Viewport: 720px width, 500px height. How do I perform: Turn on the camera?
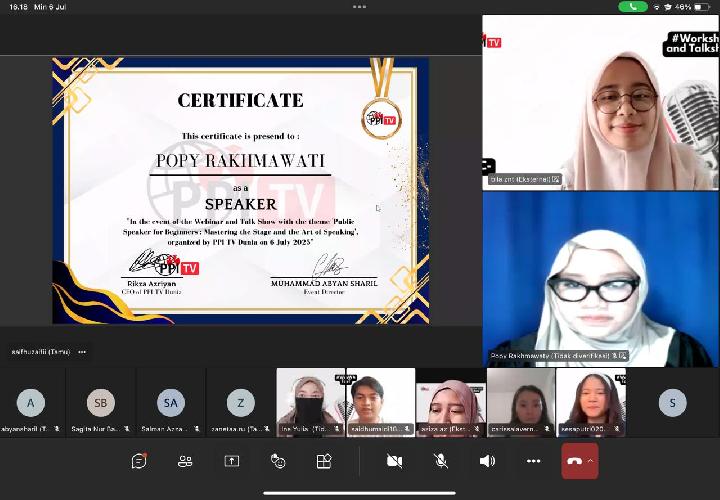click(x=394, y=461)
